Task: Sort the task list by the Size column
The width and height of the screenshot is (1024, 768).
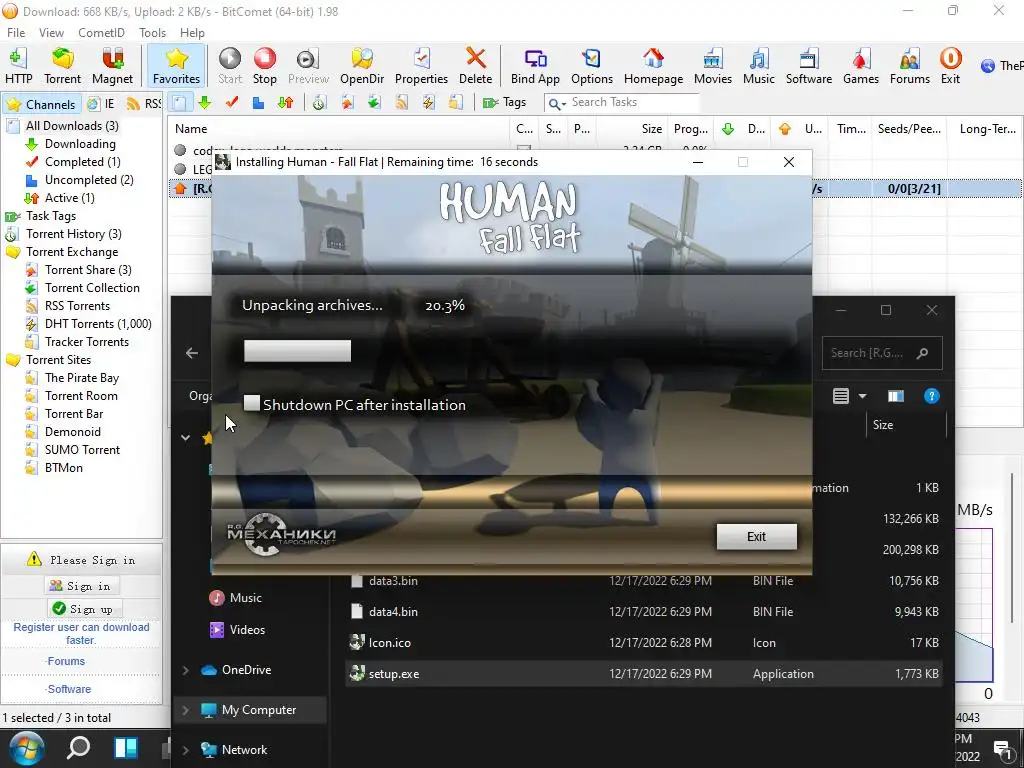Action: point(650,129)
